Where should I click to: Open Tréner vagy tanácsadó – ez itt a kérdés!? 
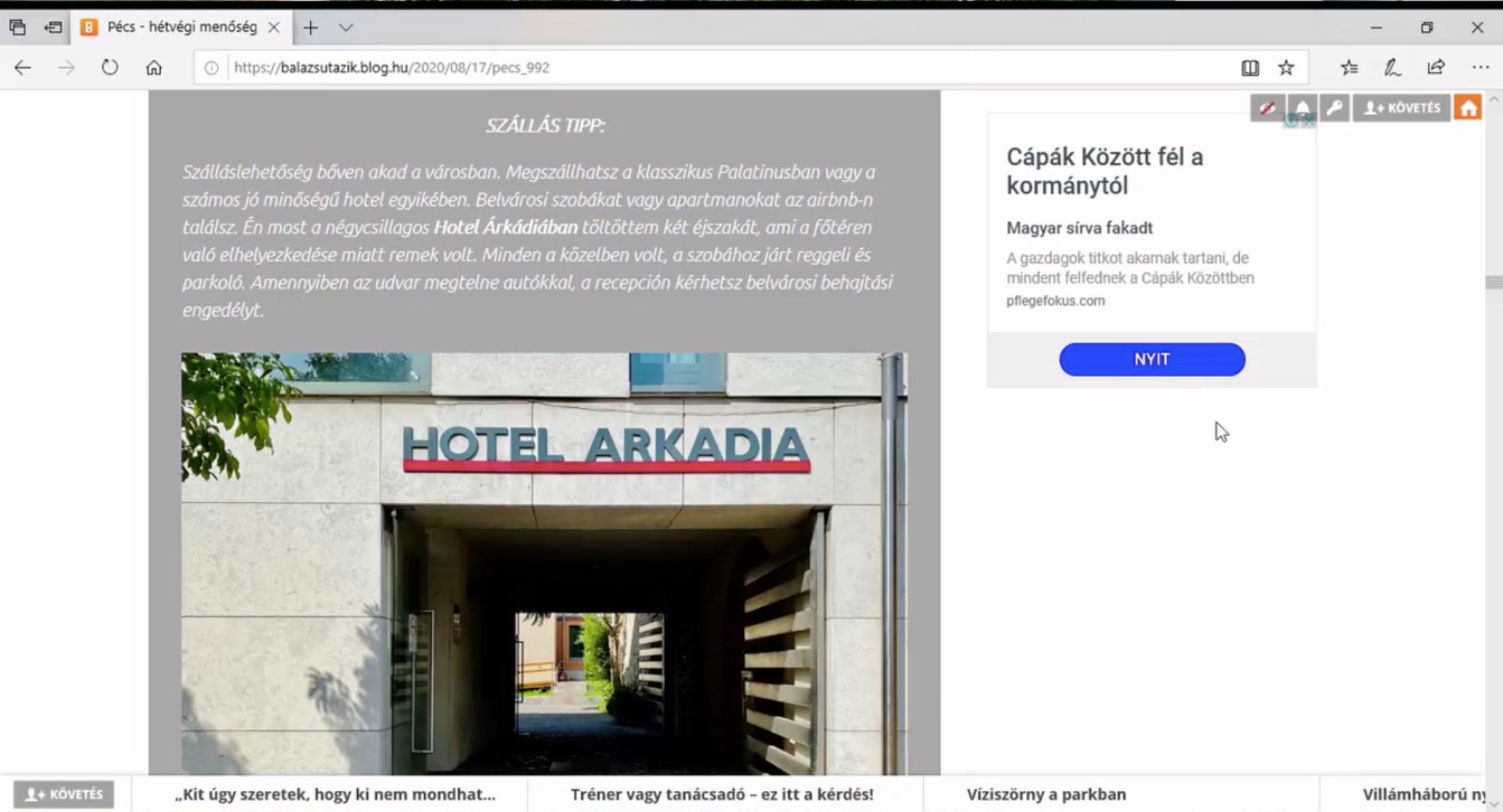click(722, 794)
